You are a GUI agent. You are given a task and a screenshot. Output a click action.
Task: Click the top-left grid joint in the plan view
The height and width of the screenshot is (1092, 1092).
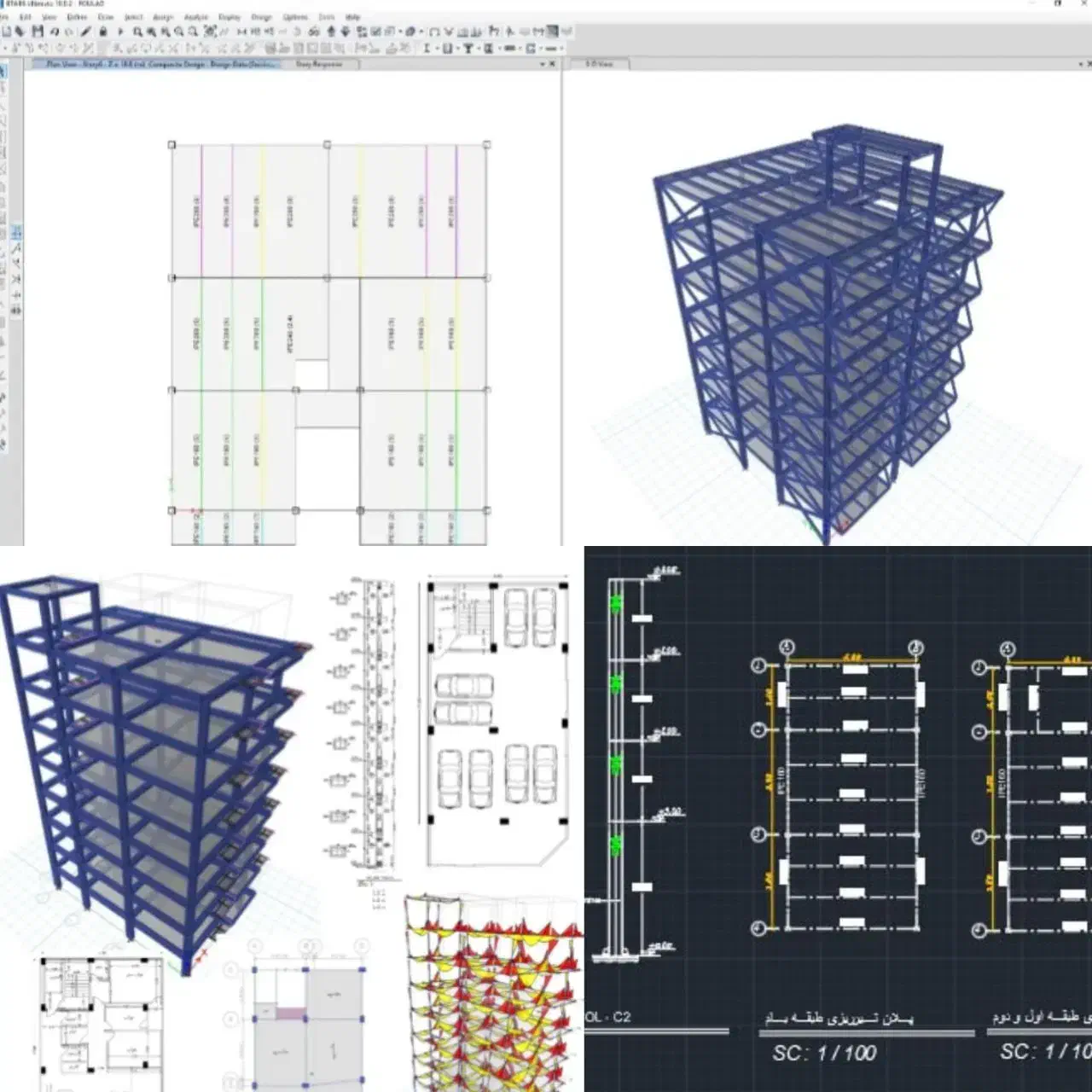(x=171, y=145)
